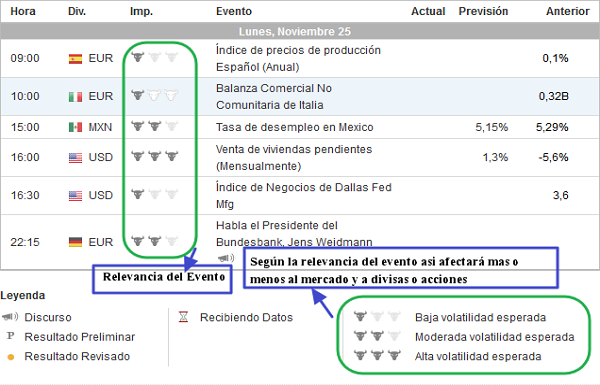Click the two-bull icon for Moderada volatilidad esperada
This screenshot has height=385, width=600.
click(x=377, y=336)
